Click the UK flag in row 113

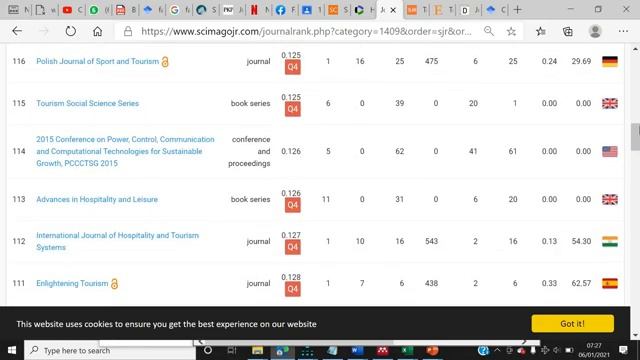610,199
